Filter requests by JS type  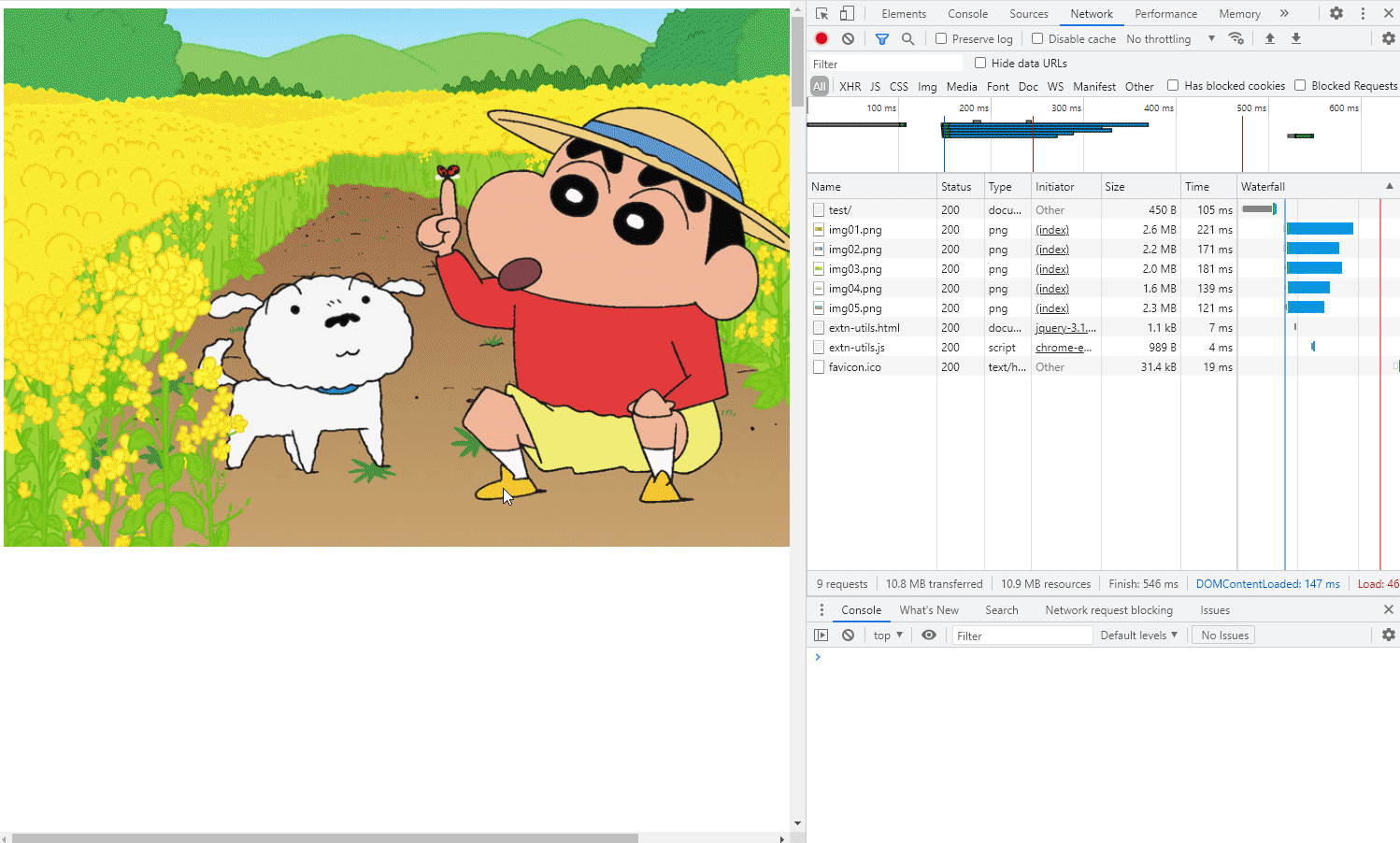coord(875,86)
